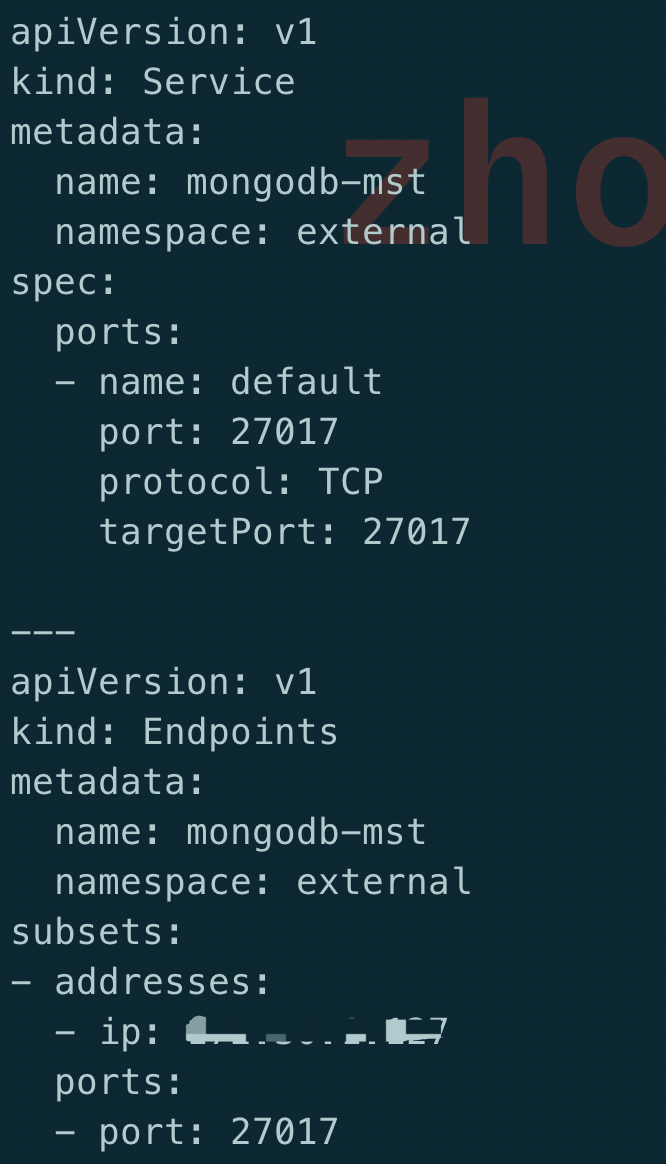This screenshot has width=666, height=1164.
Task: Click the '- addresses:' list item
Action: (x=141, y=982)
